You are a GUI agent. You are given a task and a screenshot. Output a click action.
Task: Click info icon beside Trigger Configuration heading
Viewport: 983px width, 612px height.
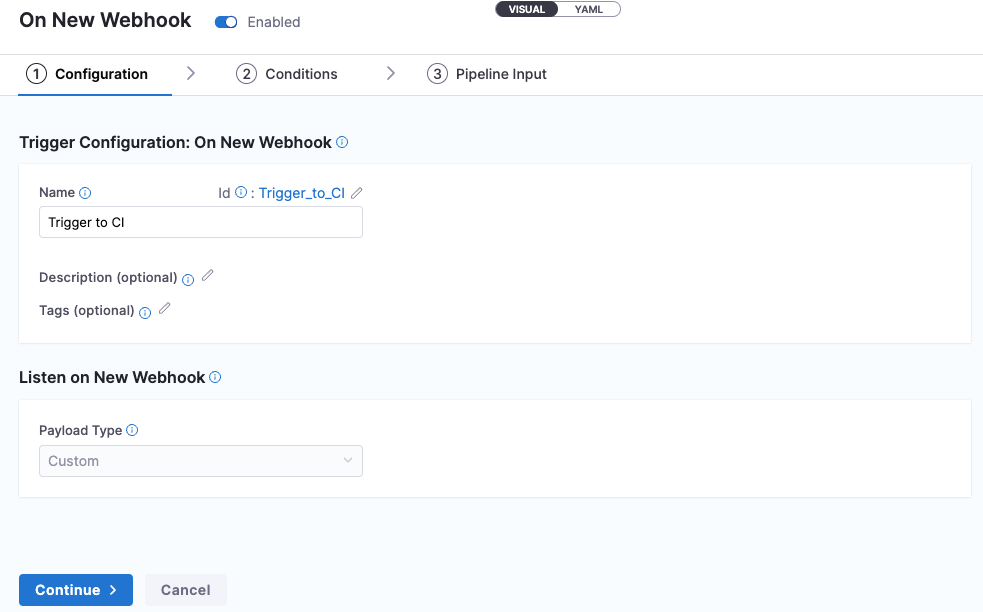[x=342, y=143]
